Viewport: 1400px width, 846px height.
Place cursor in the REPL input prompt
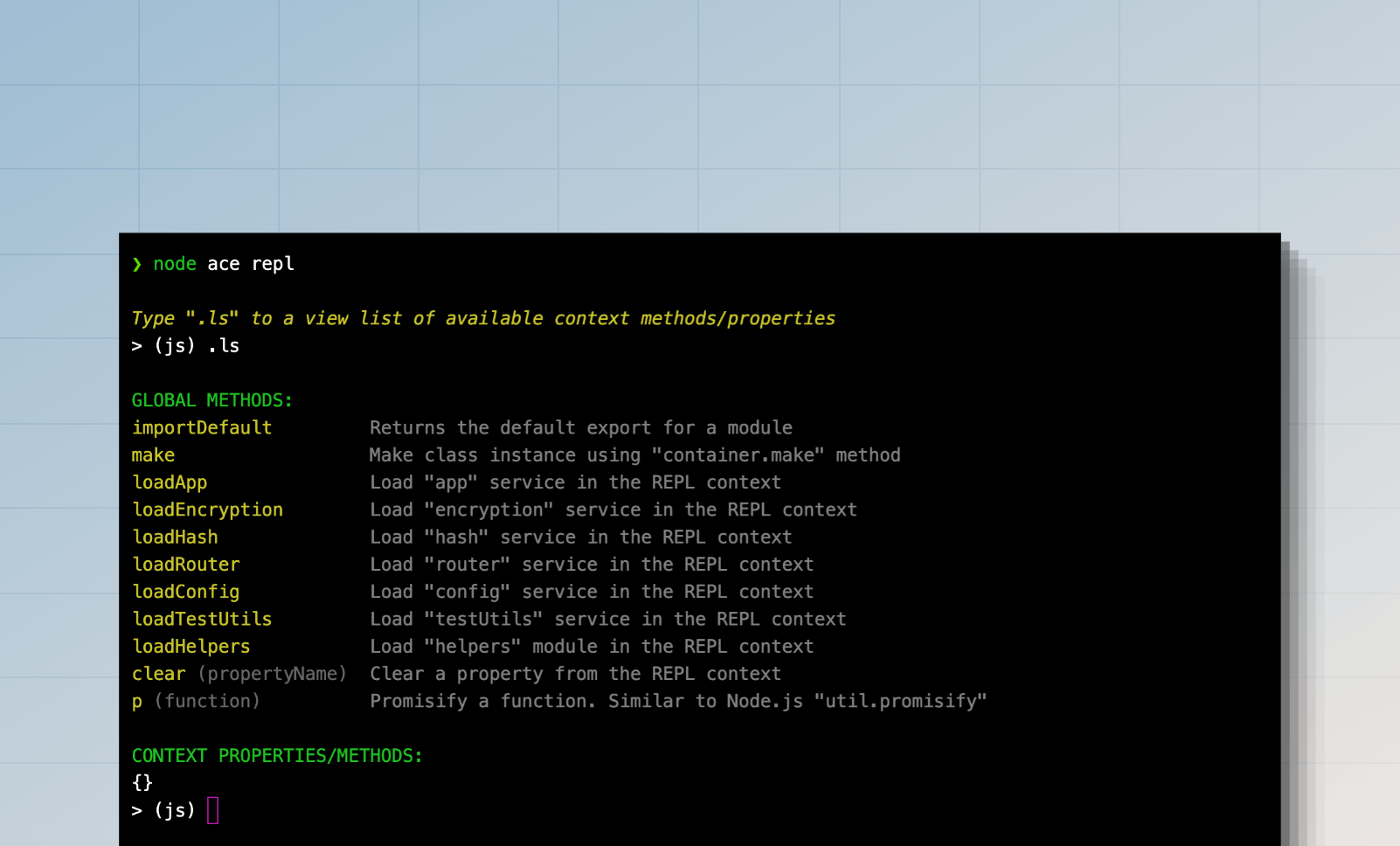point(213,810)
